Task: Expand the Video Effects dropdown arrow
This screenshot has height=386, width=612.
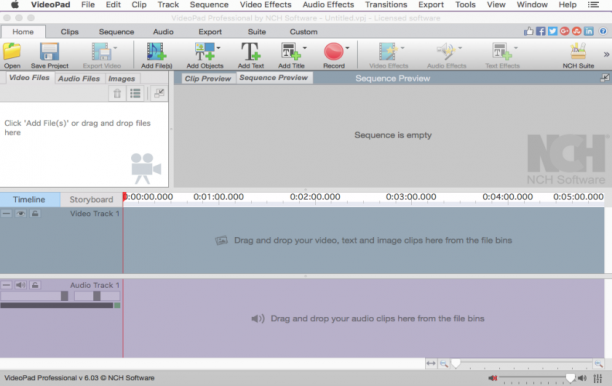Action: [402, 48]
